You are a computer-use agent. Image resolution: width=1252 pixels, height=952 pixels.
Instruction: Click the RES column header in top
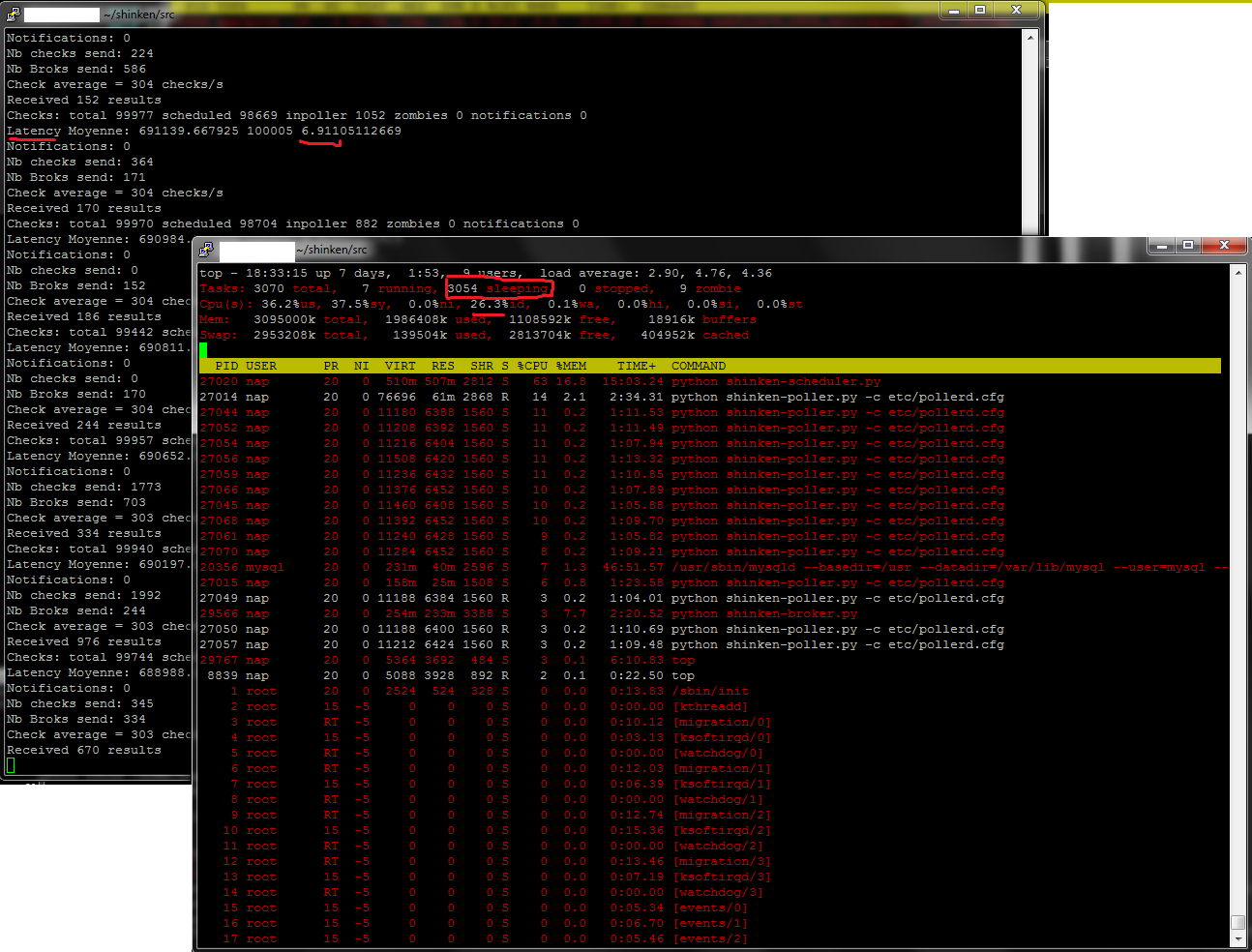tap(443, 366)
